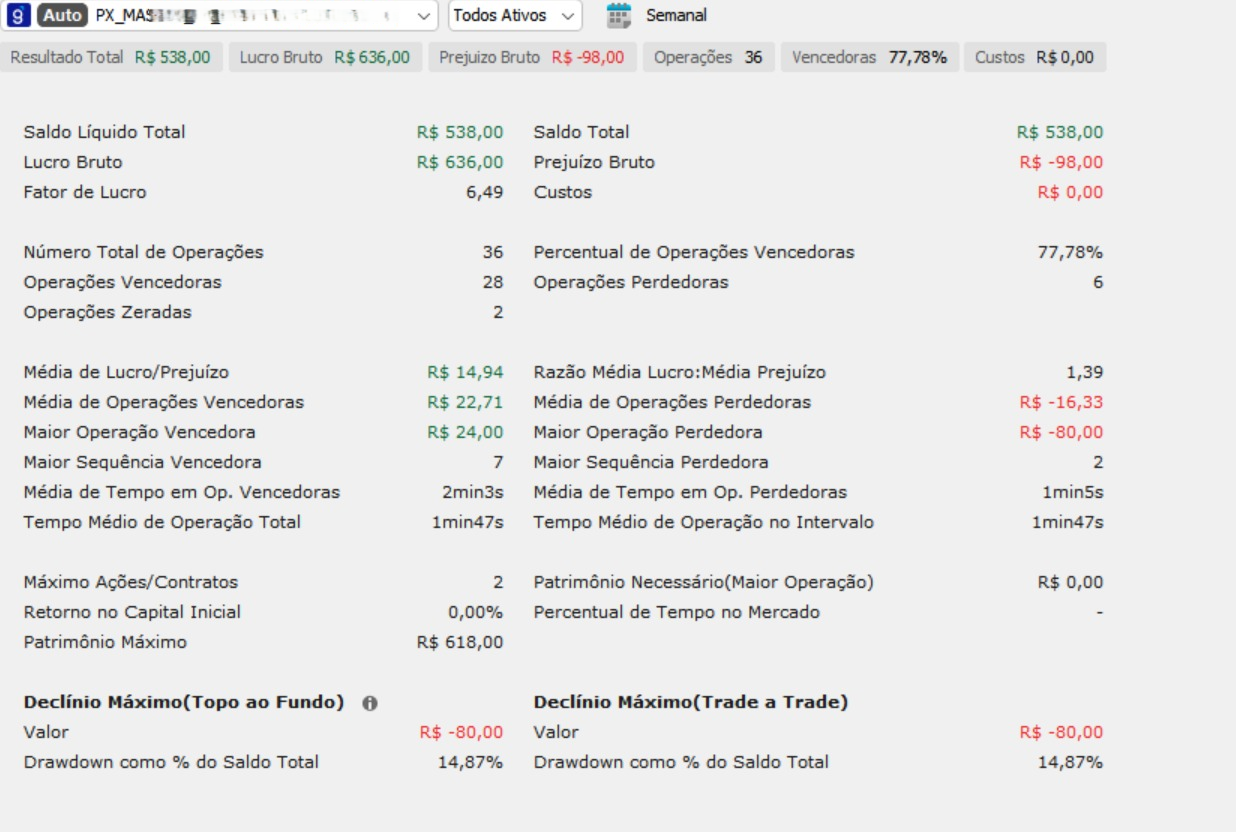Click the Número Total de Operações label
The image size is (1236, 832).
[x=143, y=252]
